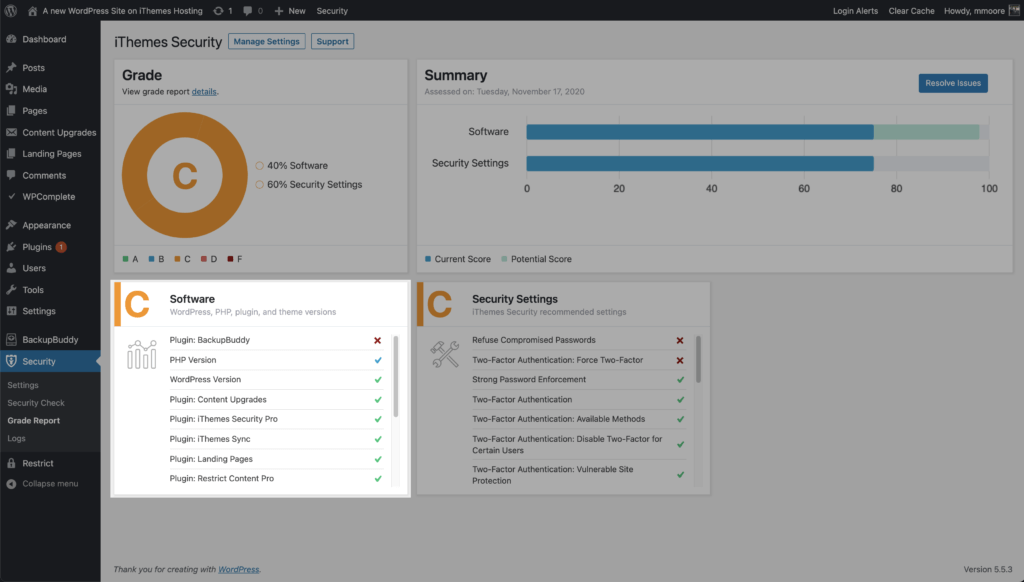Click the home site icon in admin bar

coord(32,11)
